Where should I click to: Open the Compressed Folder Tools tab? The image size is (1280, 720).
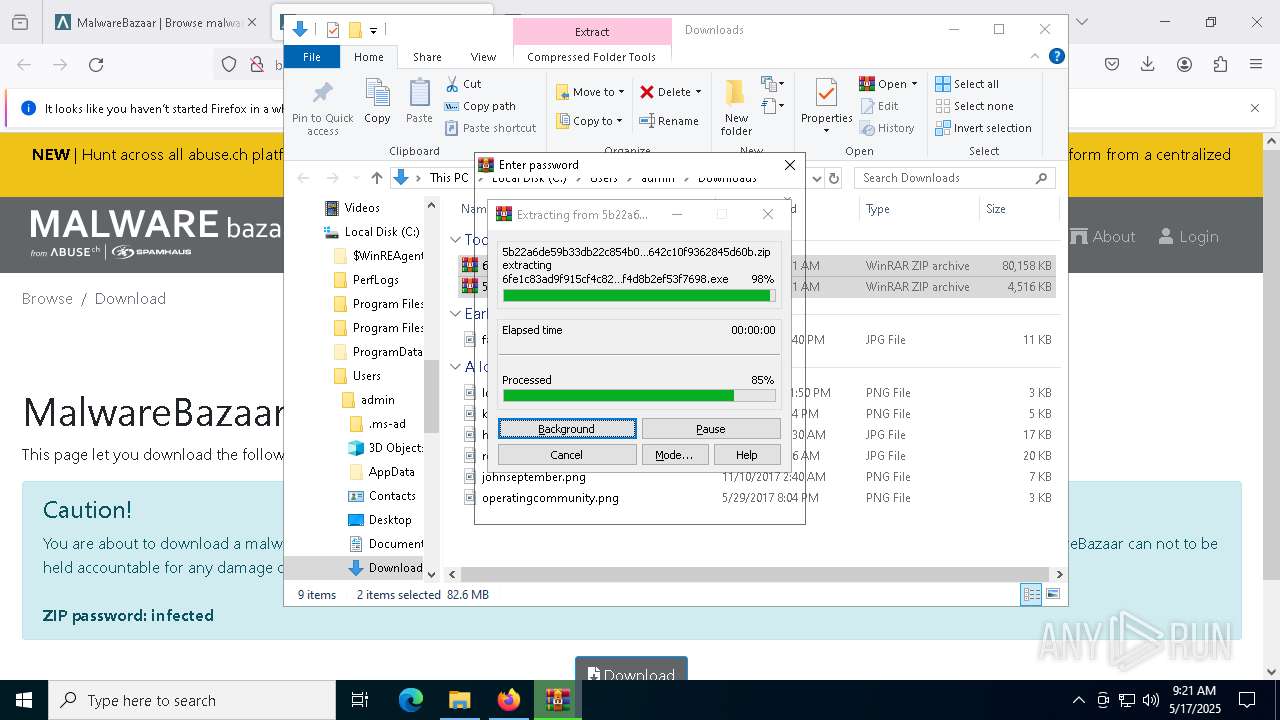pyautogui.click(x=592, y=57)
